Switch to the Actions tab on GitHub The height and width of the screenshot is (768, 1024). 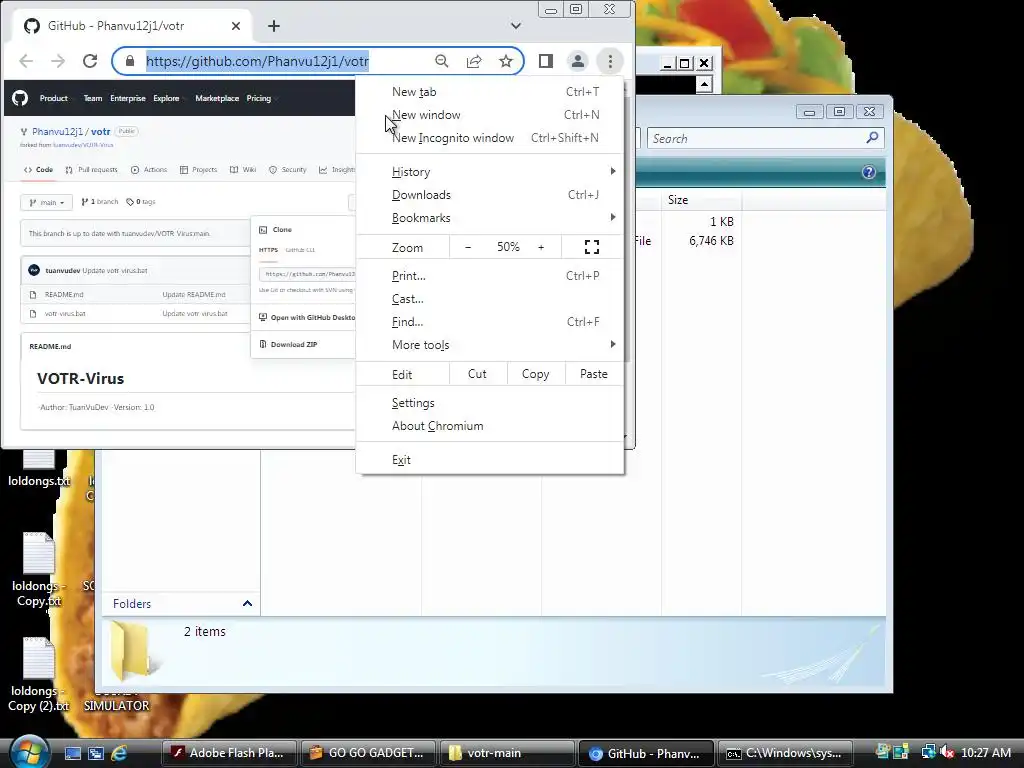coord(149,170)
